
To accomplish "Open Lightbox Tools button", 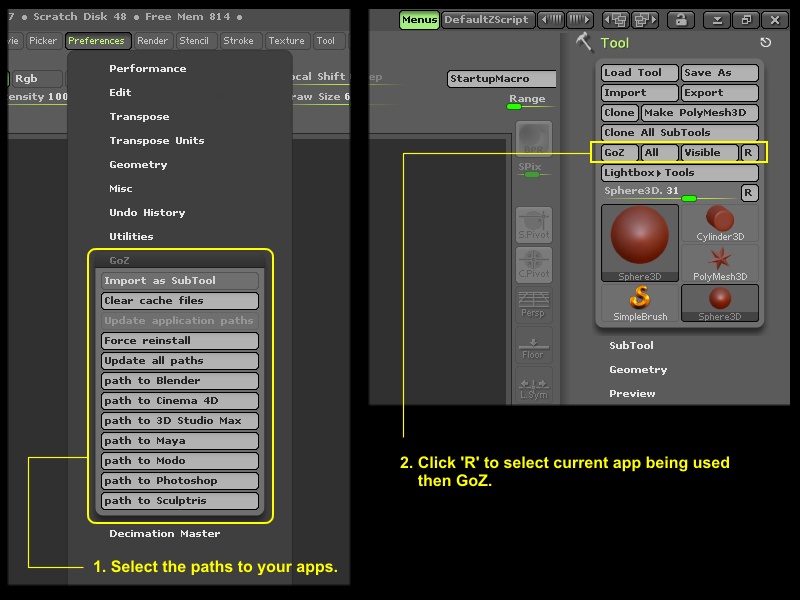I will 680,173.
